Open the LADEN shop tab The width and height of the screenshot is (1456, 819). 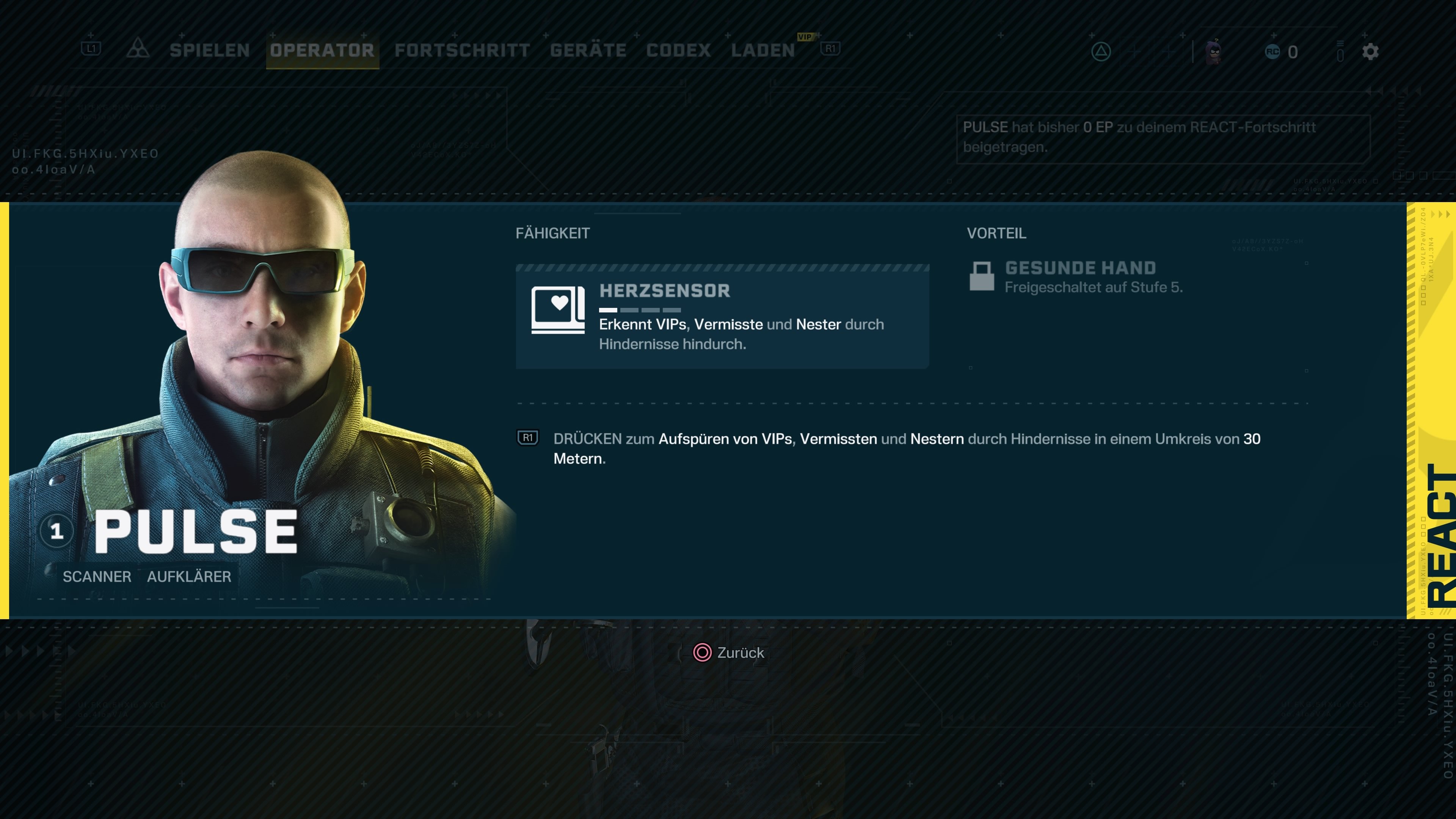tap(763, 50)
